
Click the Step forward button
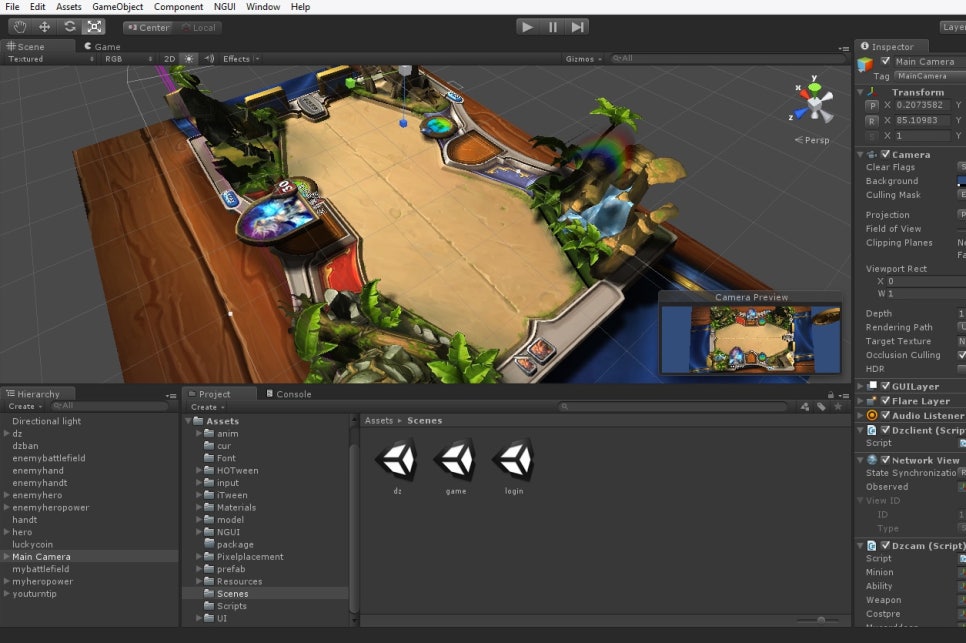click(578, 27)
